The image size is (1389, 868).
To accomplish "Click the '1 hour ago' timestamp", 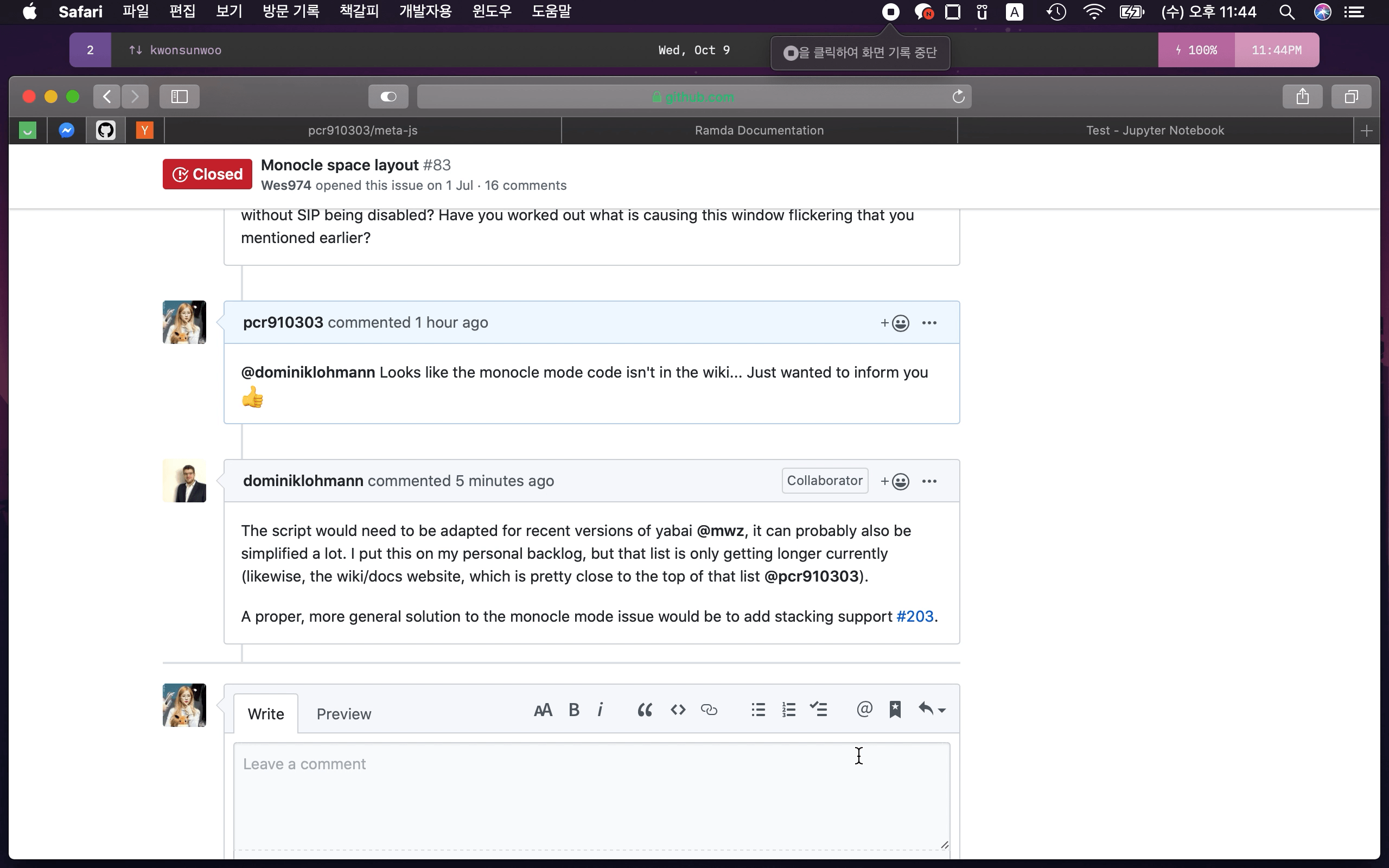I will (451, 323).
